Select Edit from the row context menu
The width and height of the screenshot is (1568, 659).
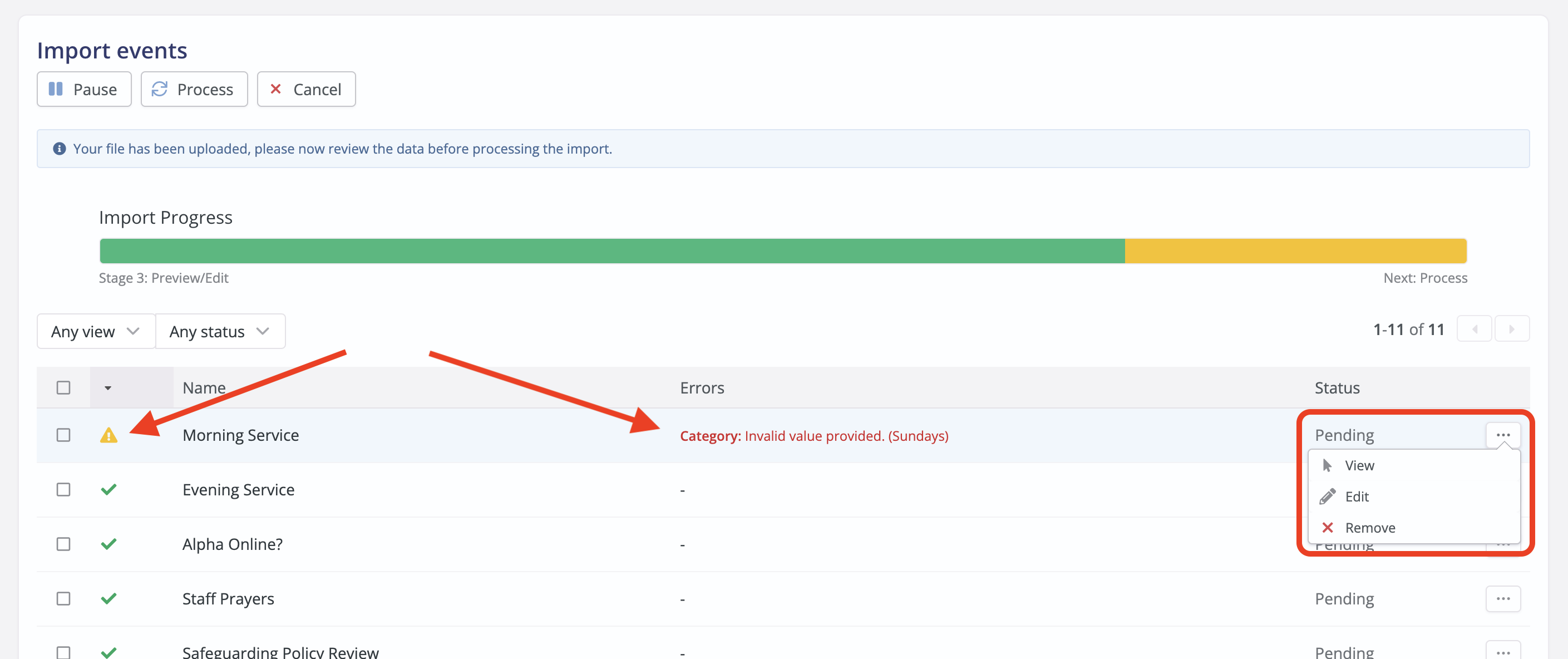1356,496
